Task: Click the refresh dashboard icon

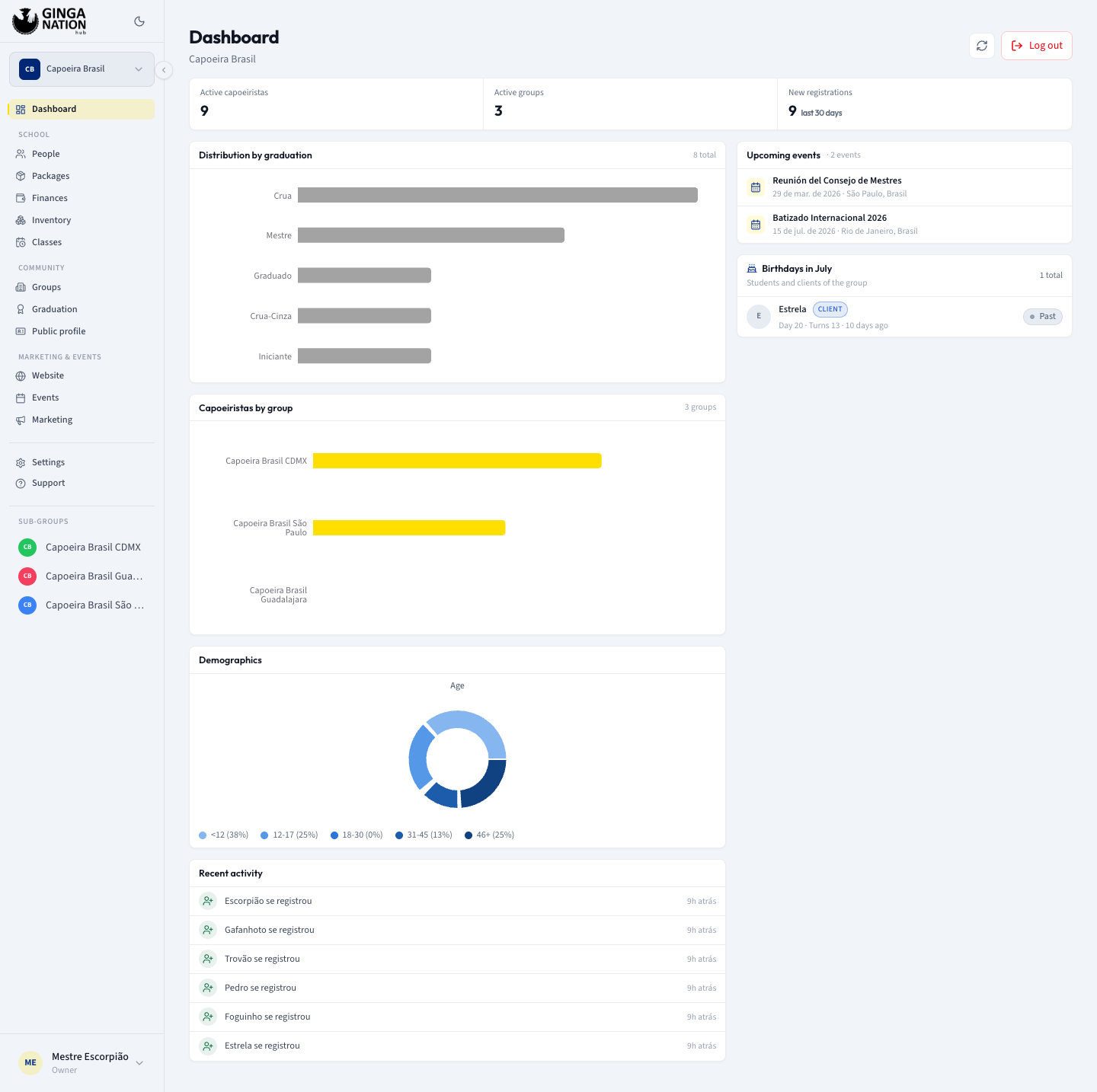Action: [982, 46]
